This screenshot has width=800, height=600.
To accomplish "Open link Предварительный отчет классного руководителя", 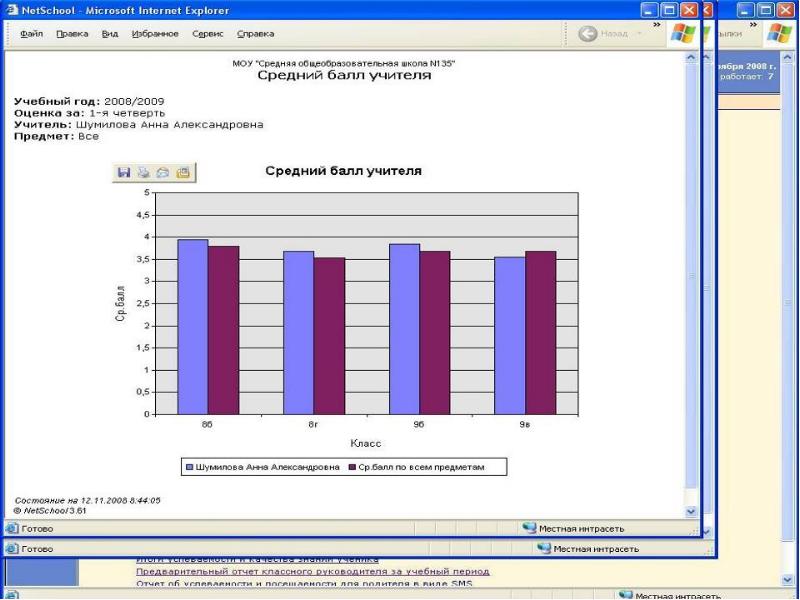I will (x=312, y=571).
